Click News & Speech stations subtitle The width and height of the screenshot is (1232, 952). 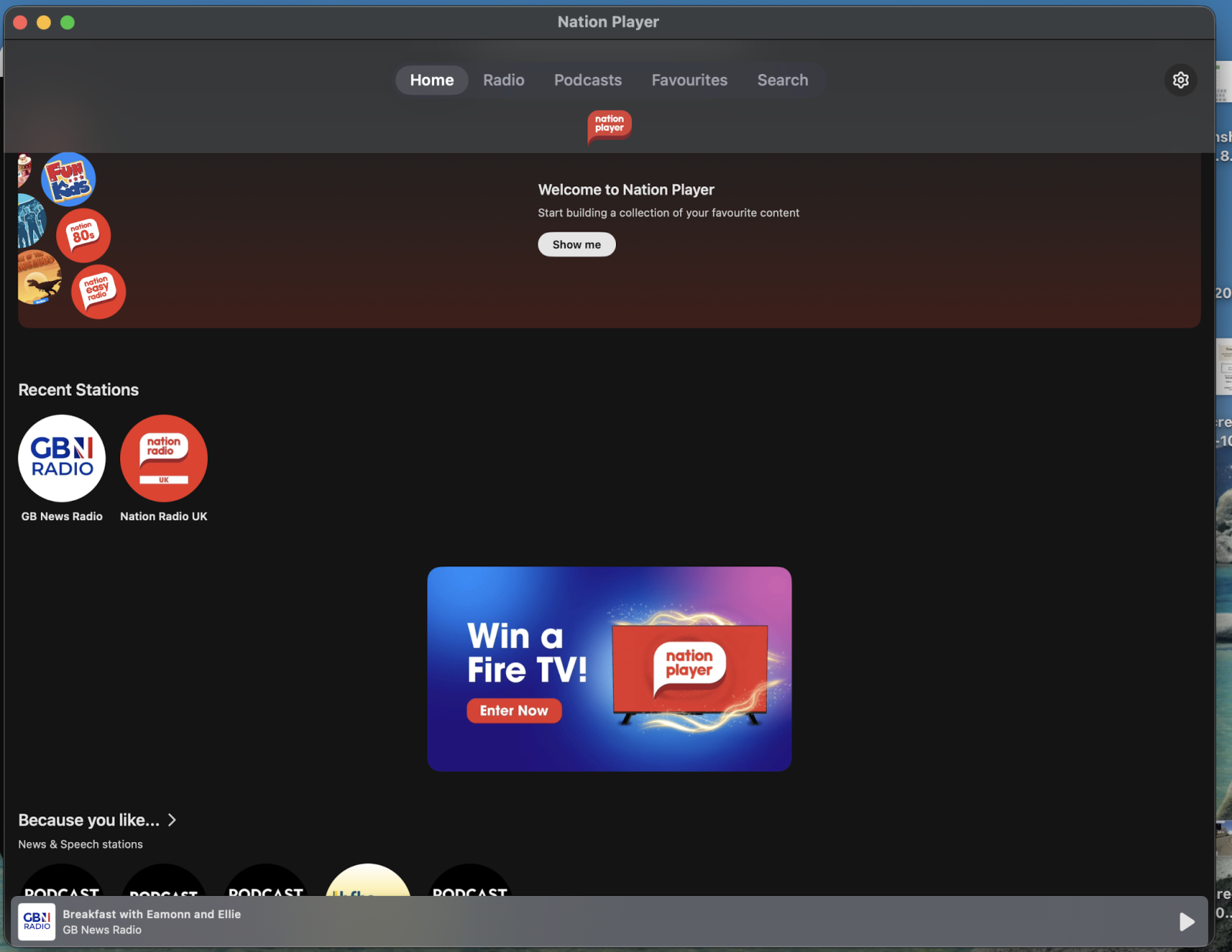click(x=81, y=844)
